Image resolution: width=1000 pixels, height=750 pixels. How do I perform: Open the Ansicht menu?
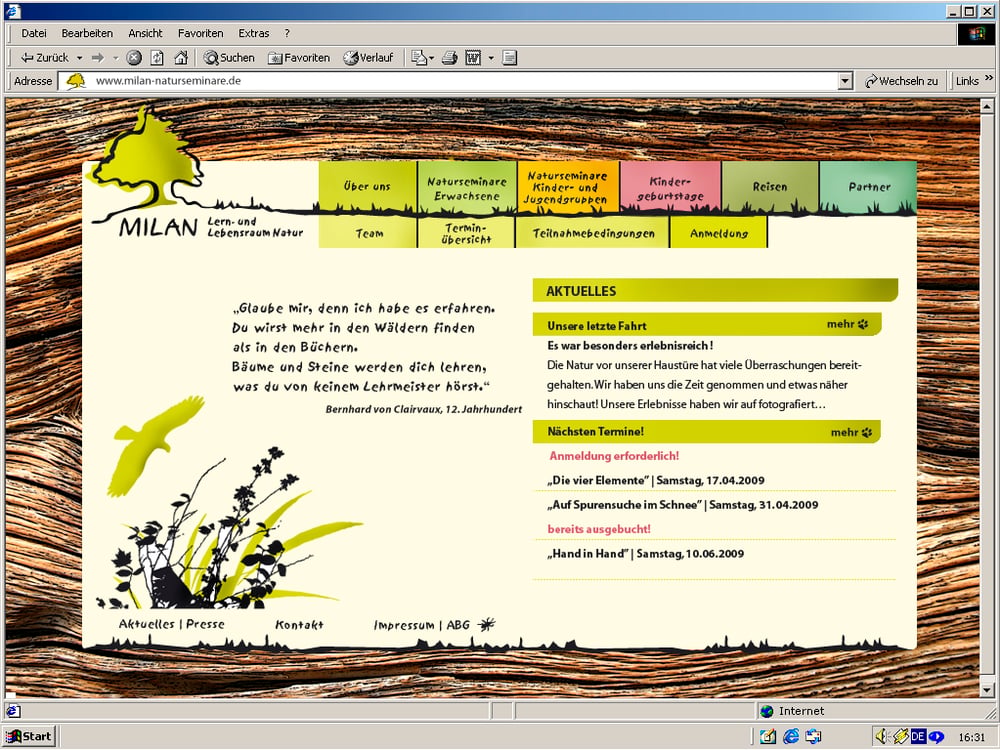145,33
